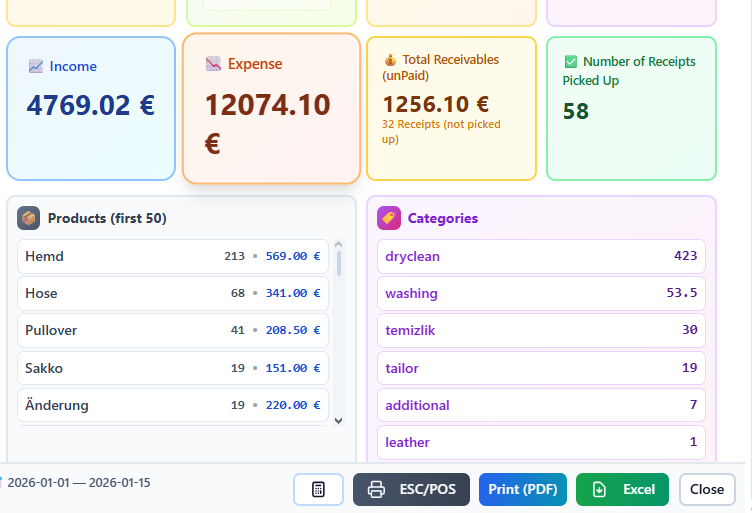Image resolution: width=752 pixels, height=513 pixels.
Task: Click the Income chart icon
Action: pos(36,66)
